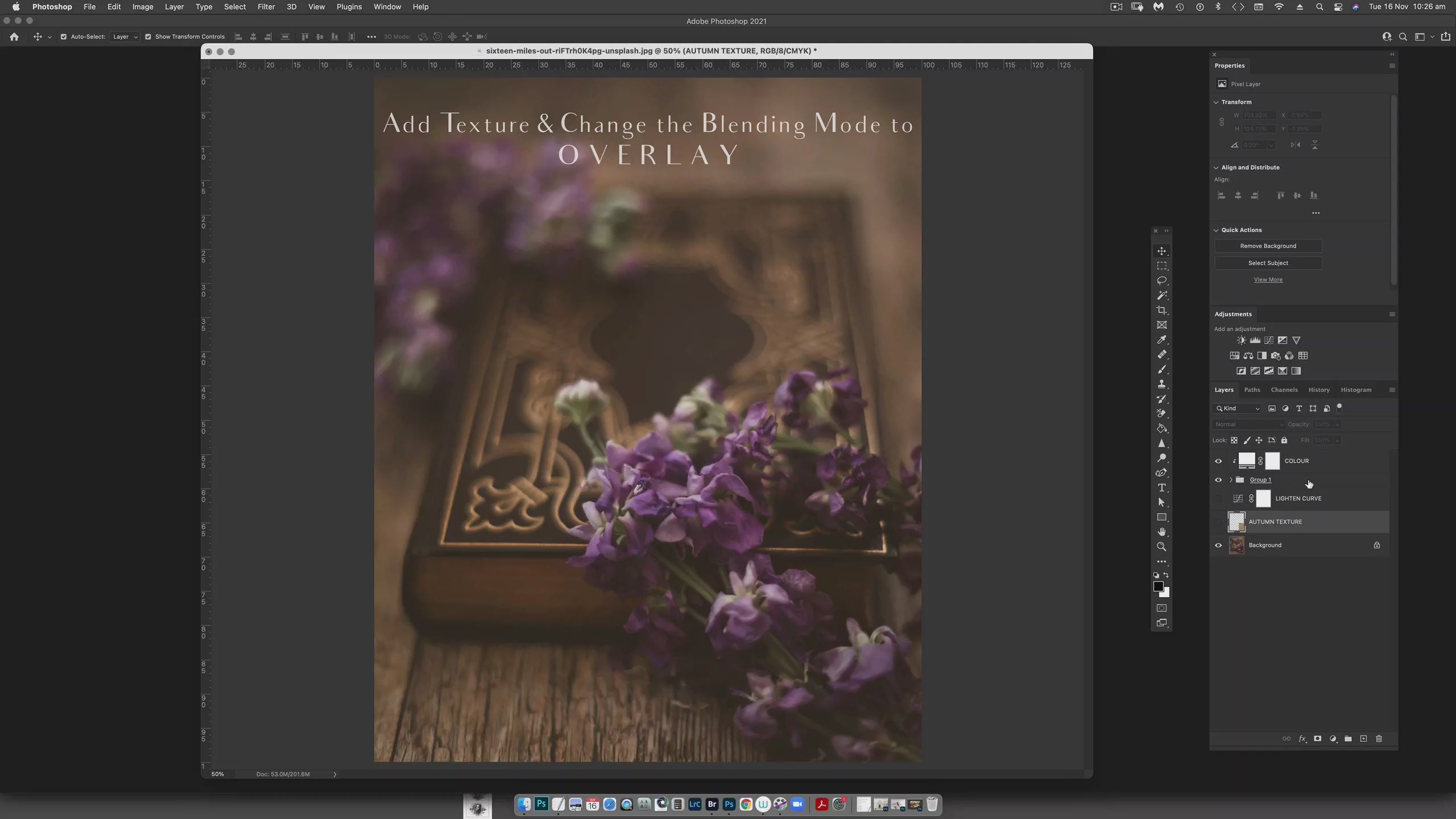Click the add layer mask icon

pos(1317,739)
